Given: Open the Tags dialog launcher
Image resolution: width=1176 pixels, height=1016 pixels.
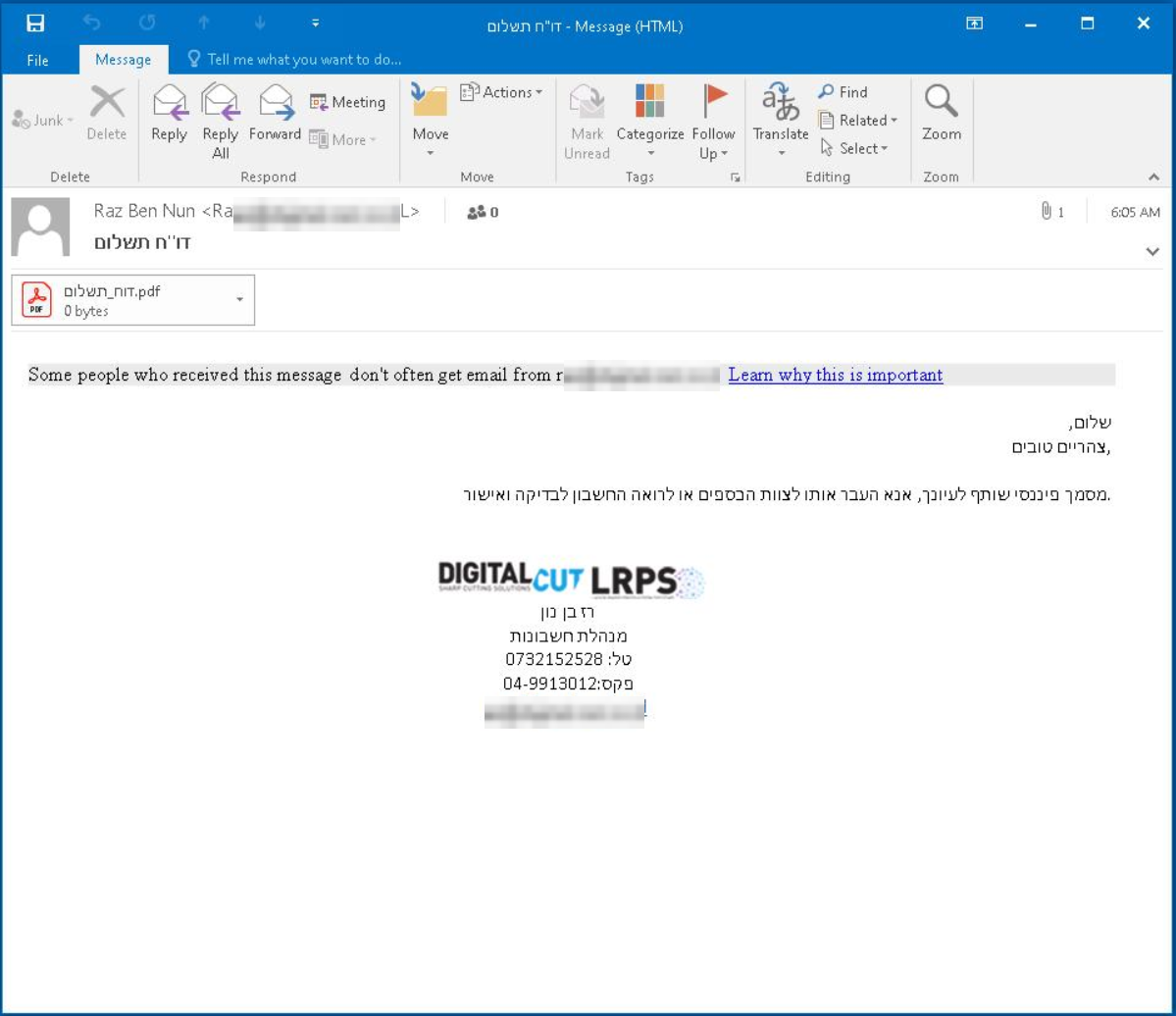Looking at the screenshot, I should [735, 178].
